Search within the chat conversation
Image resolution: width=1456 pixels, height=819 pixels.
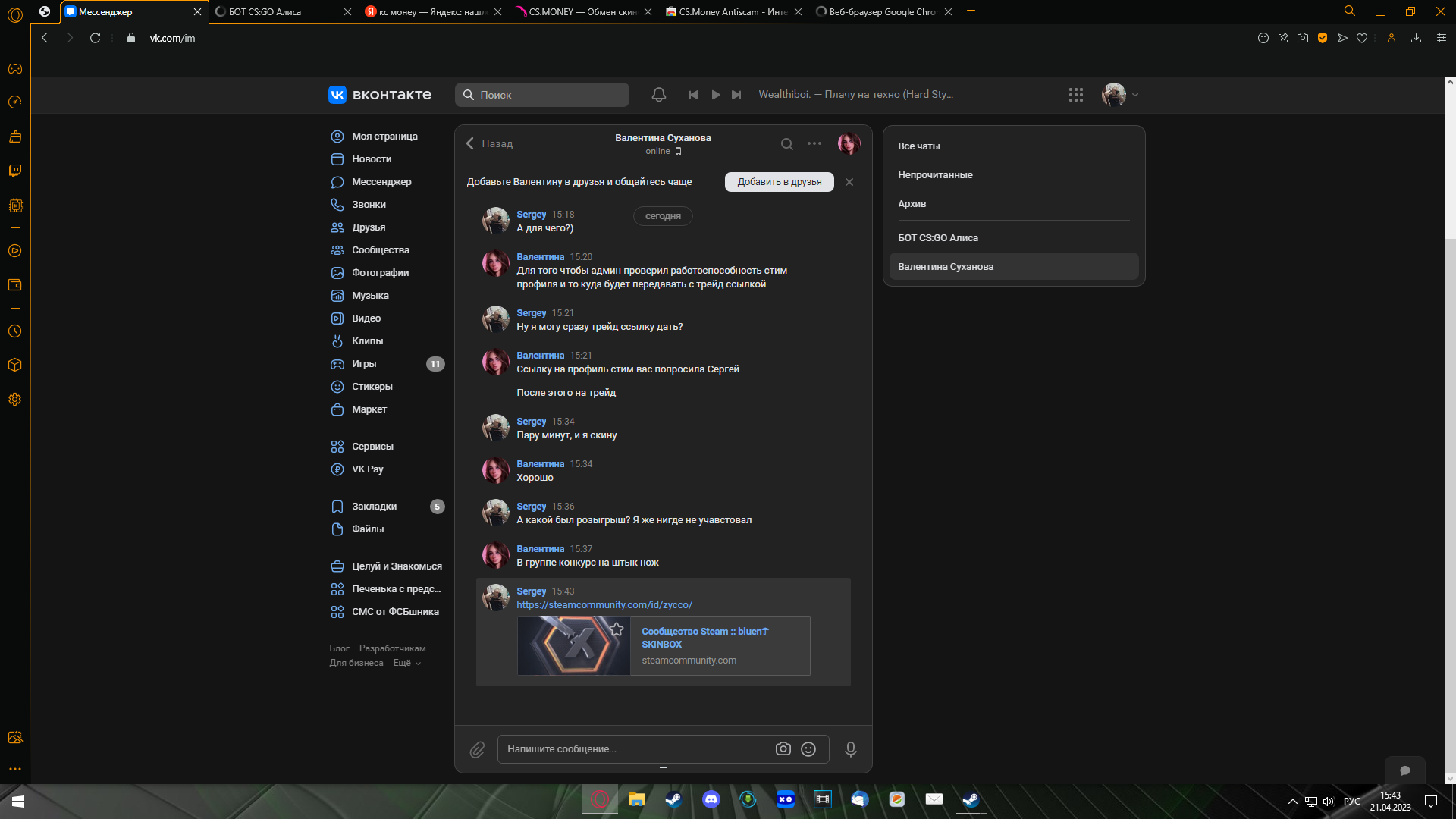[787, 144]
